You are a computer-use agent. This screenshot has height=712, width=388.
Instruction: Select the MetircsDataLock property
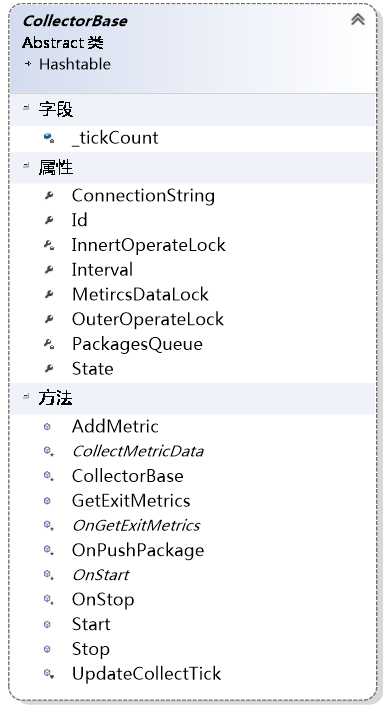pos(140,294)
